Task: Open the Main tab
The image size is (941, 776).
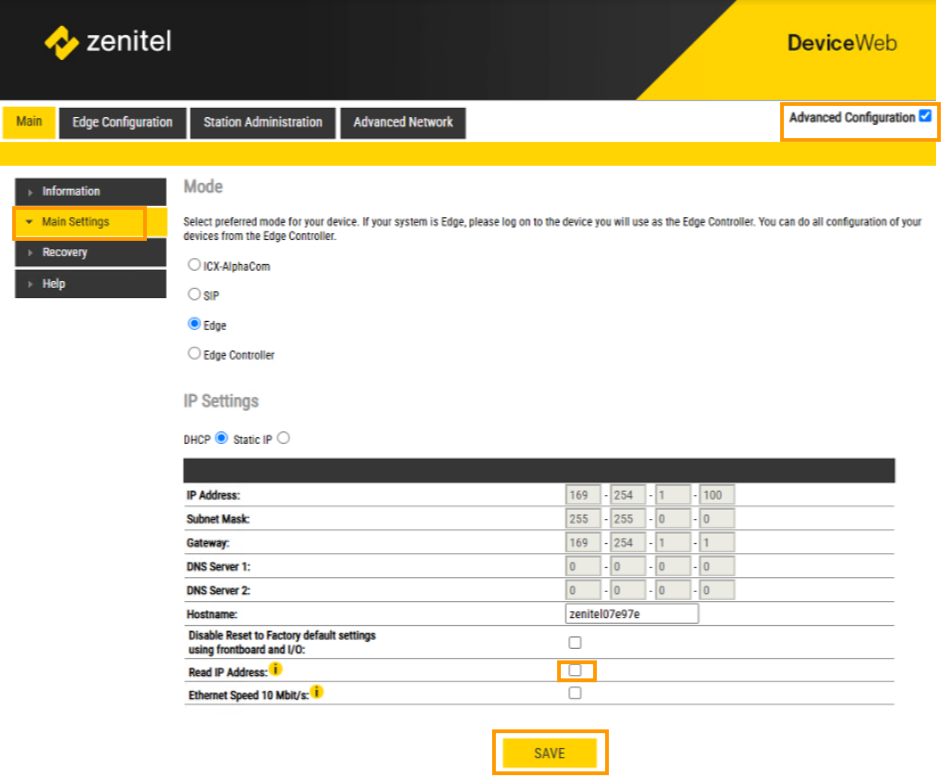Action: coord(29,122)
